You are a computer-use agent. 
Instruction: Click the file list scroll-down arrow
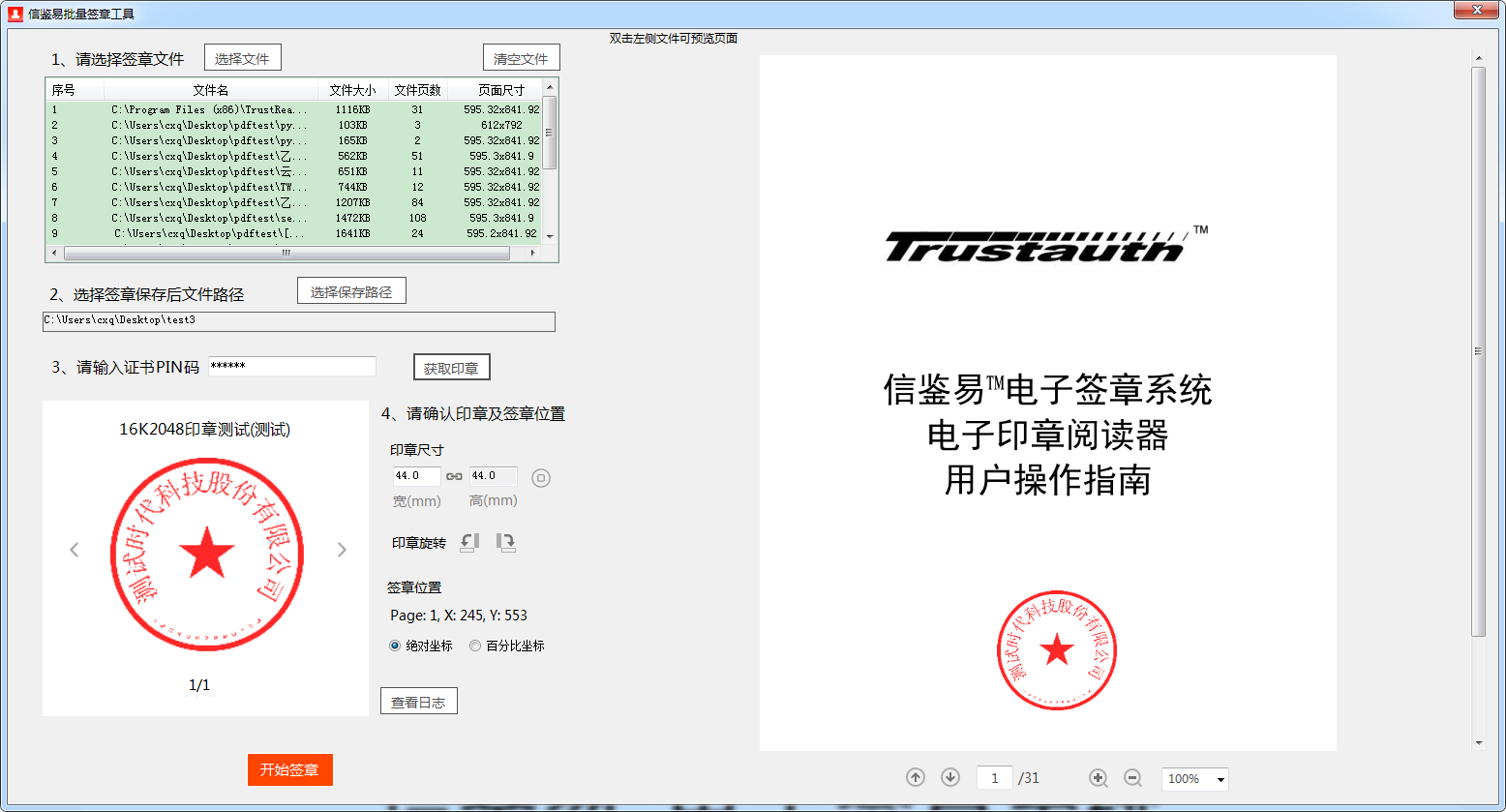click(550, 236)
